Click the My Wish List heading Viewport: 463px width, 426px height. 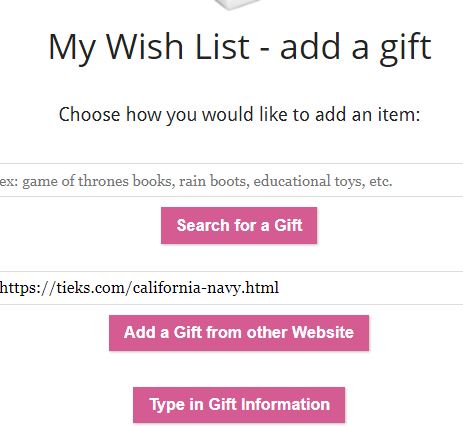(x=240, y=48)
